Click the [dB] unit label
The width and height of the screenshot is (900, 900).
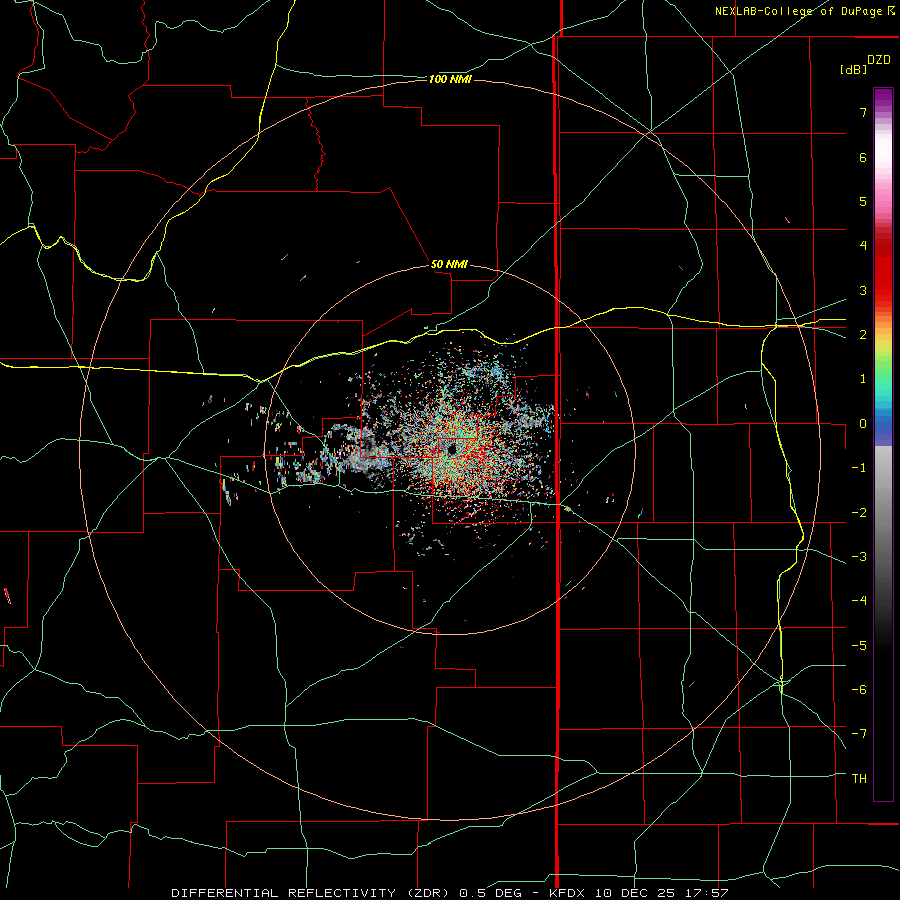(853, 70)
